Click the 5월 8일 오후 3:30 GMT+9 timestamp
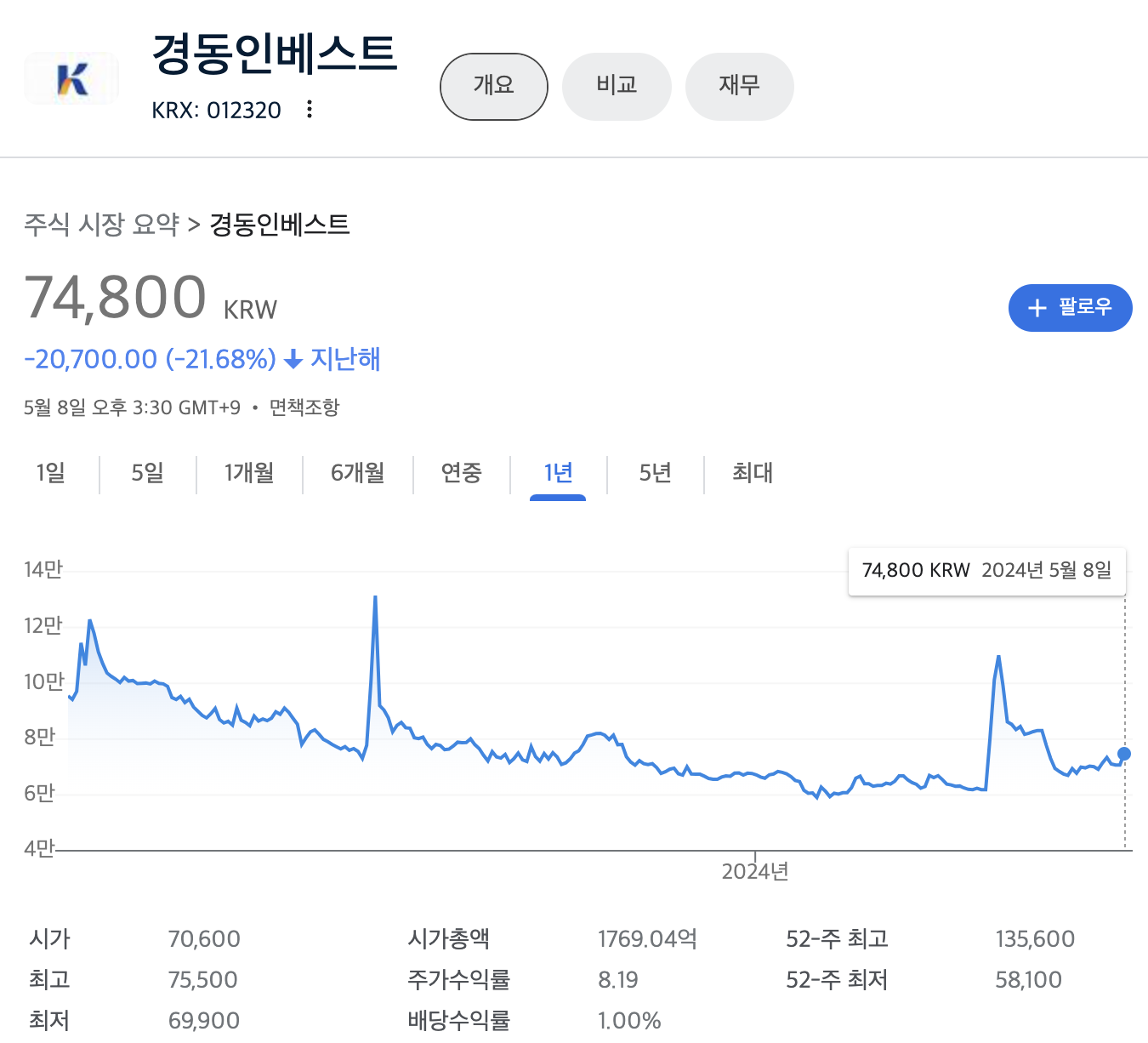 (133, 408)
